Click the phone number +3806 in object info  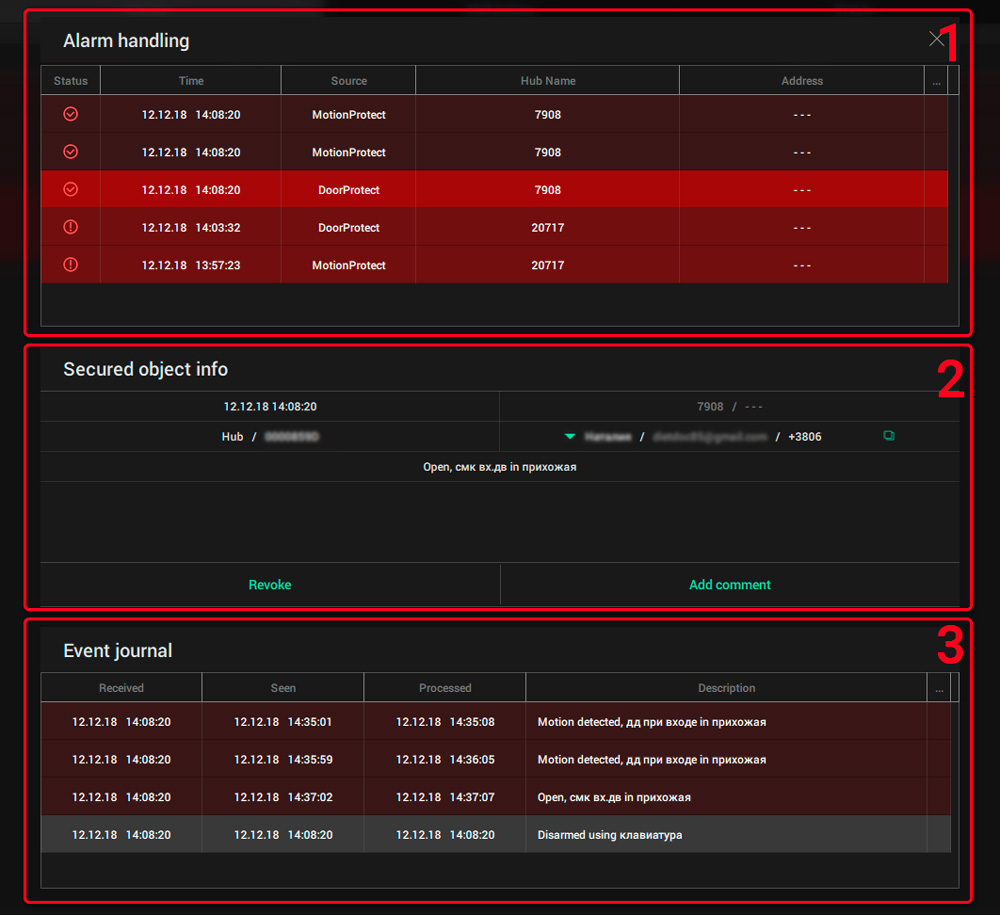(805, 437)
